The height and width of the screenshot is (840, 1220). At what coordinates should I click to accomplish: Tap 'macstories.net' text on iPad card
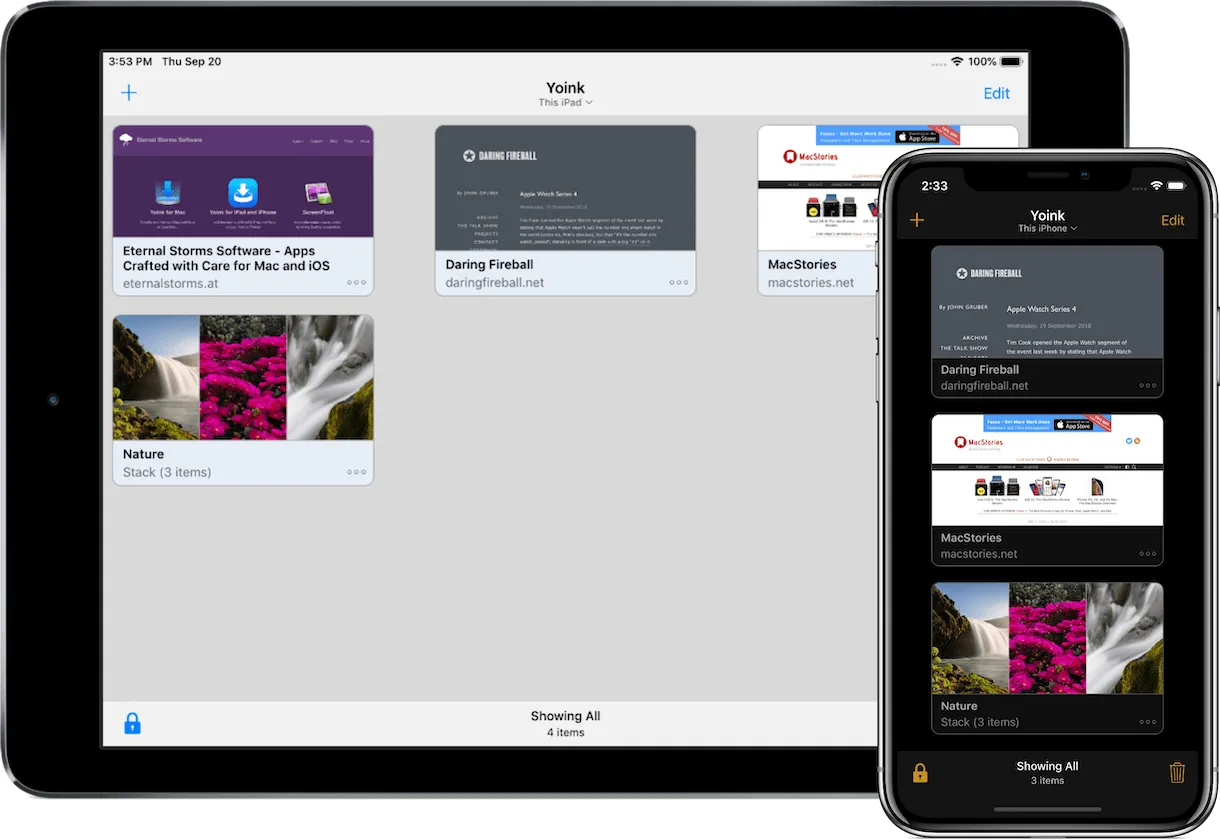(811, 283)
